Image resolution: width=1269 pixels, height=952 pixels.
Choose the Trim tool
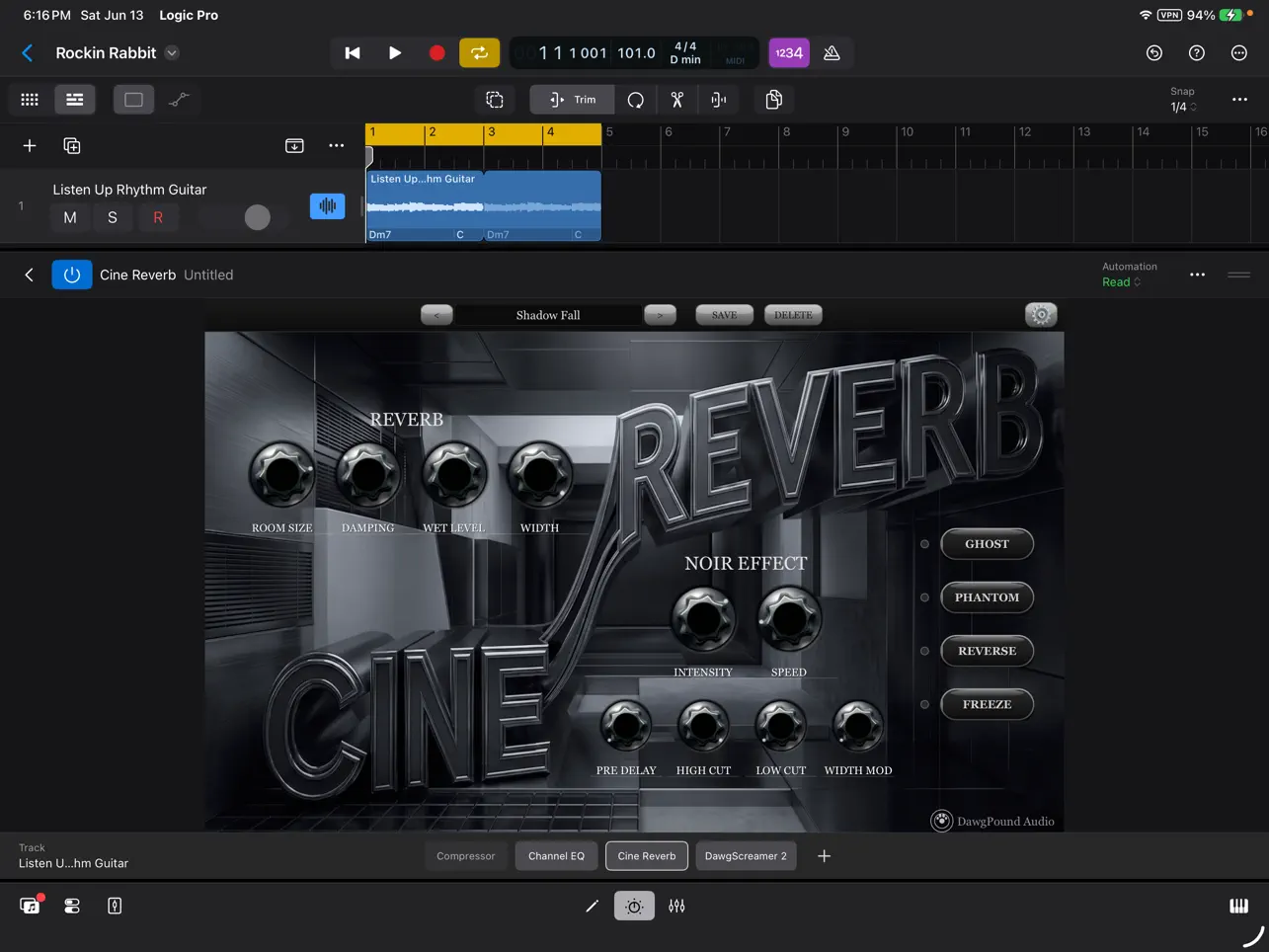572,100
